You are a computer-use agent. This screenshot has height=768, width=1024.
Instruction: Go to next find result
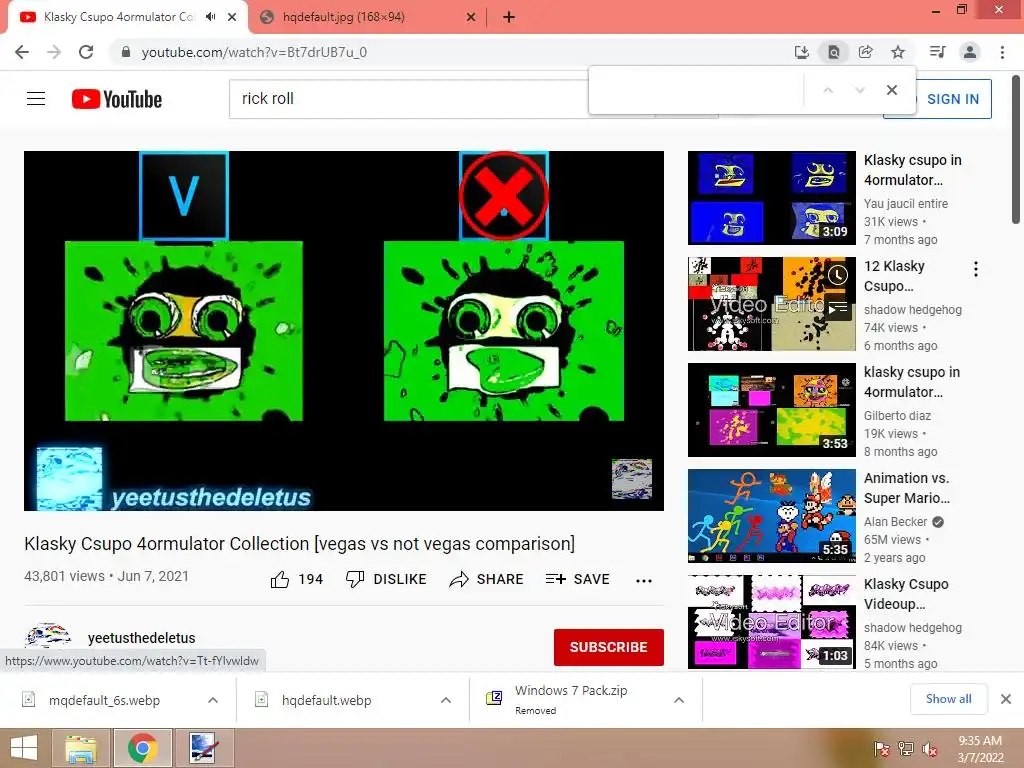tap(859, 90)
